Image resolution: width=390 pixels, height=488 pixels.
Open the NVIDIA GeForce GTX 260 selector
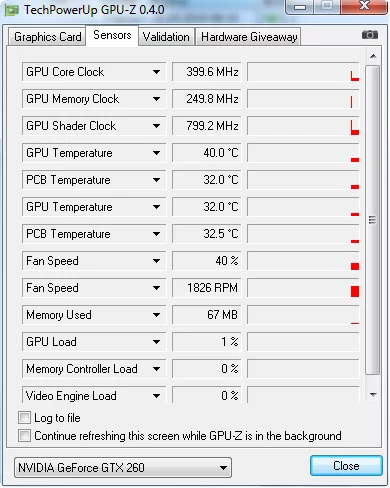123,468
